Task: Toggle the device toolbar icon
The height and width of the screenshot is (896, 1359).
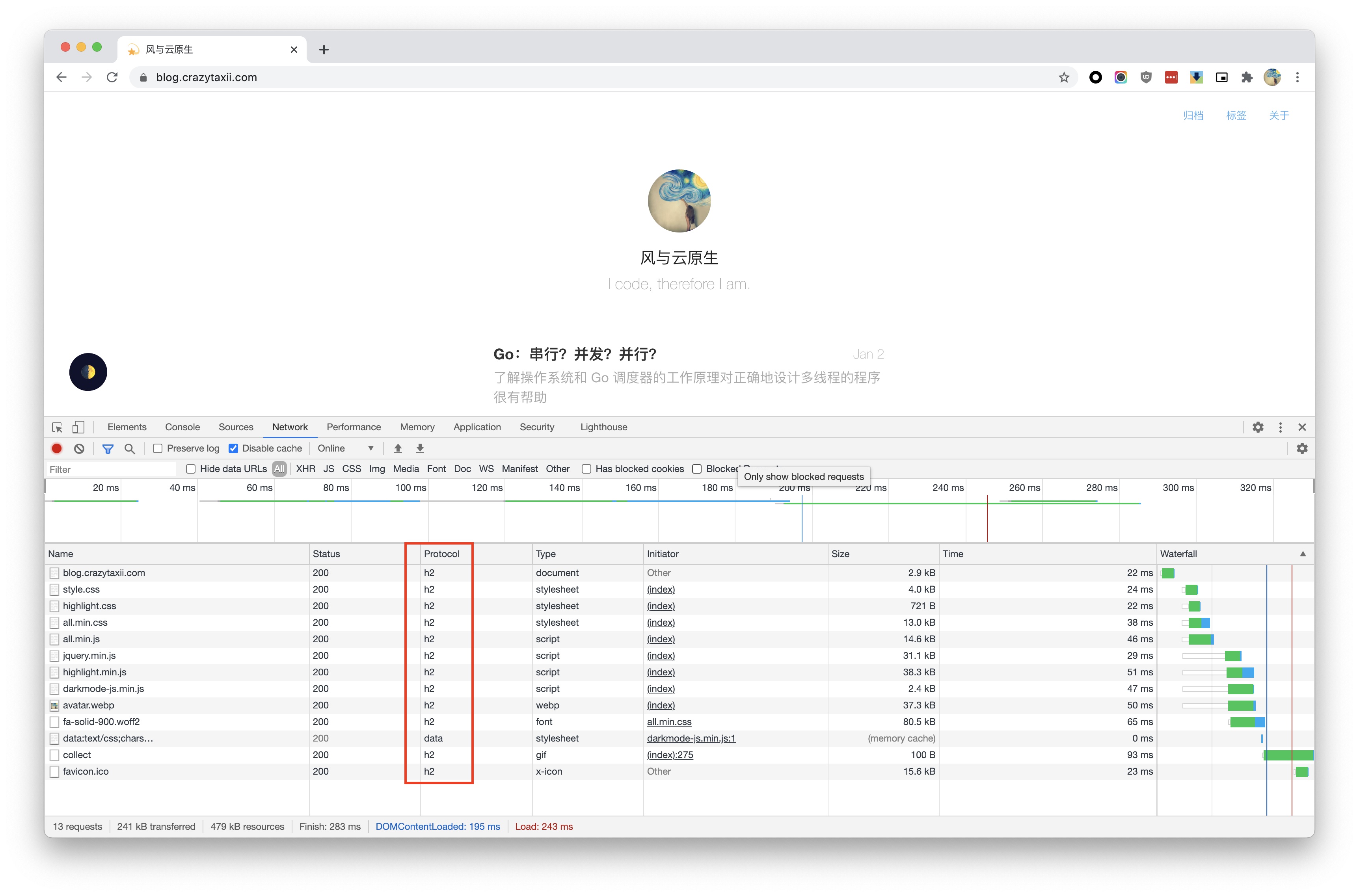Action: [78, 427]
